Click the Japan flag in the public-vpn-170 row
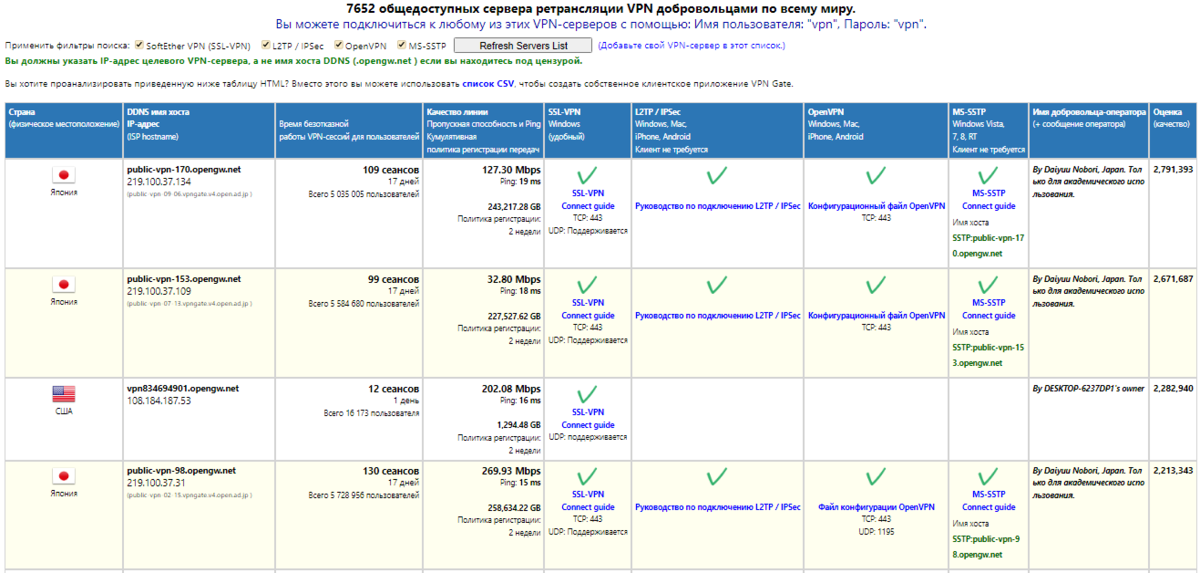1200x573 pixels. [x=64, y=177]
